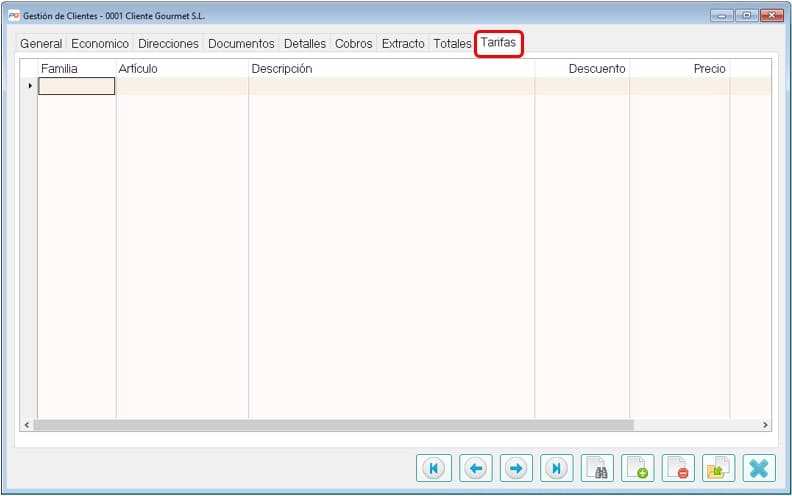Viewport: 792px width, 496px height.
Task: Click the folder export icon
Action: click(x=718, y=468)
